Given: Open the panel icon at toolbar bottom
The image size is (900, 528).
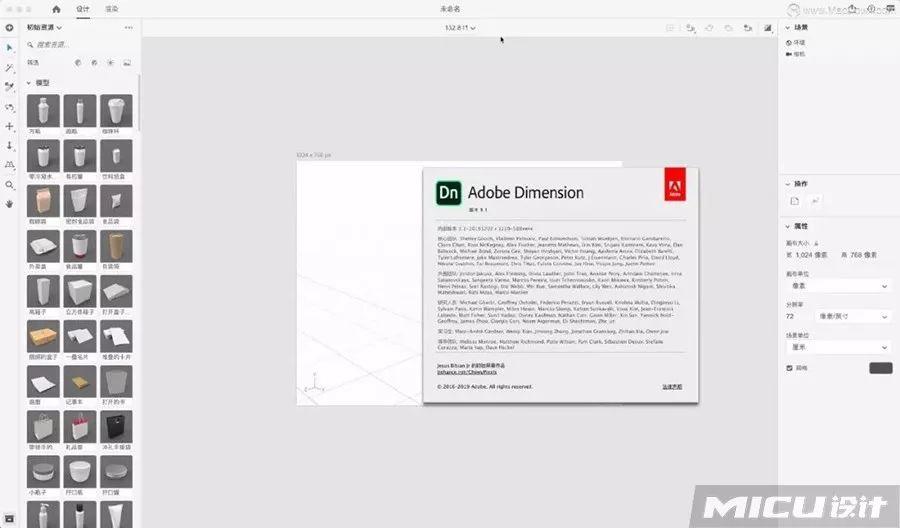Looking at the screenshot, I should 9,519.
